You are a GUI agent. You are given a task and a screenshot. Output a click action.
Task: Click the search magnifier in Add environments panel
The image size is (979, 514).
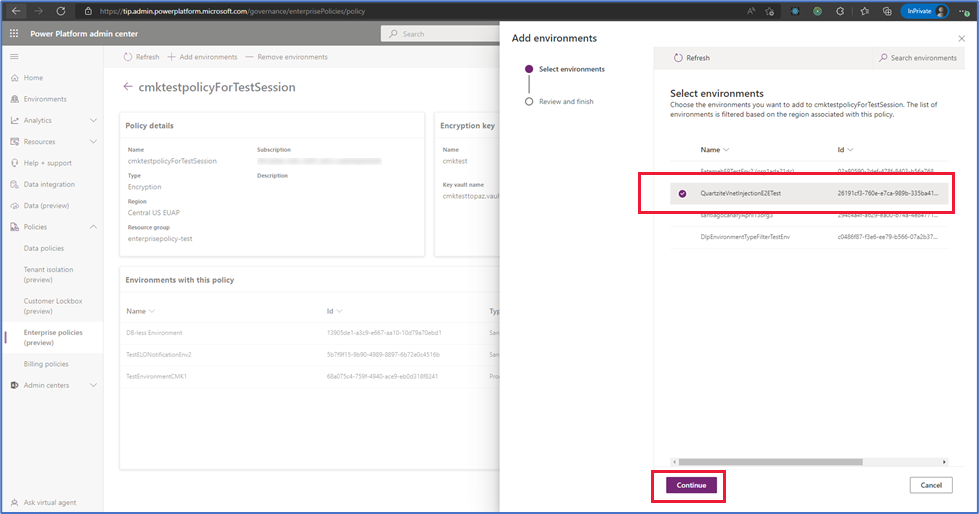(883, 57)
